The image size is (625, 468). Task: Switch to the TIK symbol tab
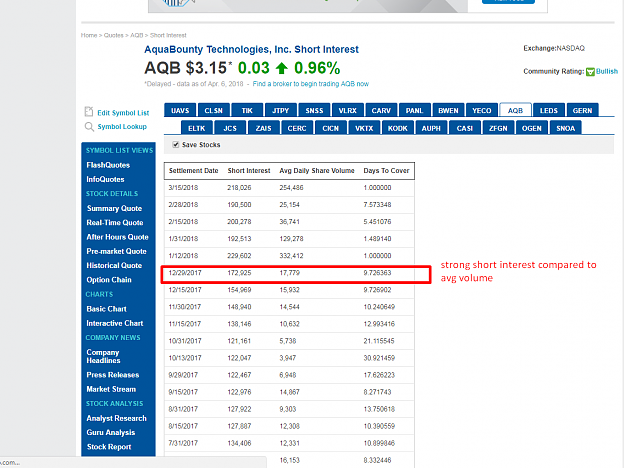click(x=247, y=110)
